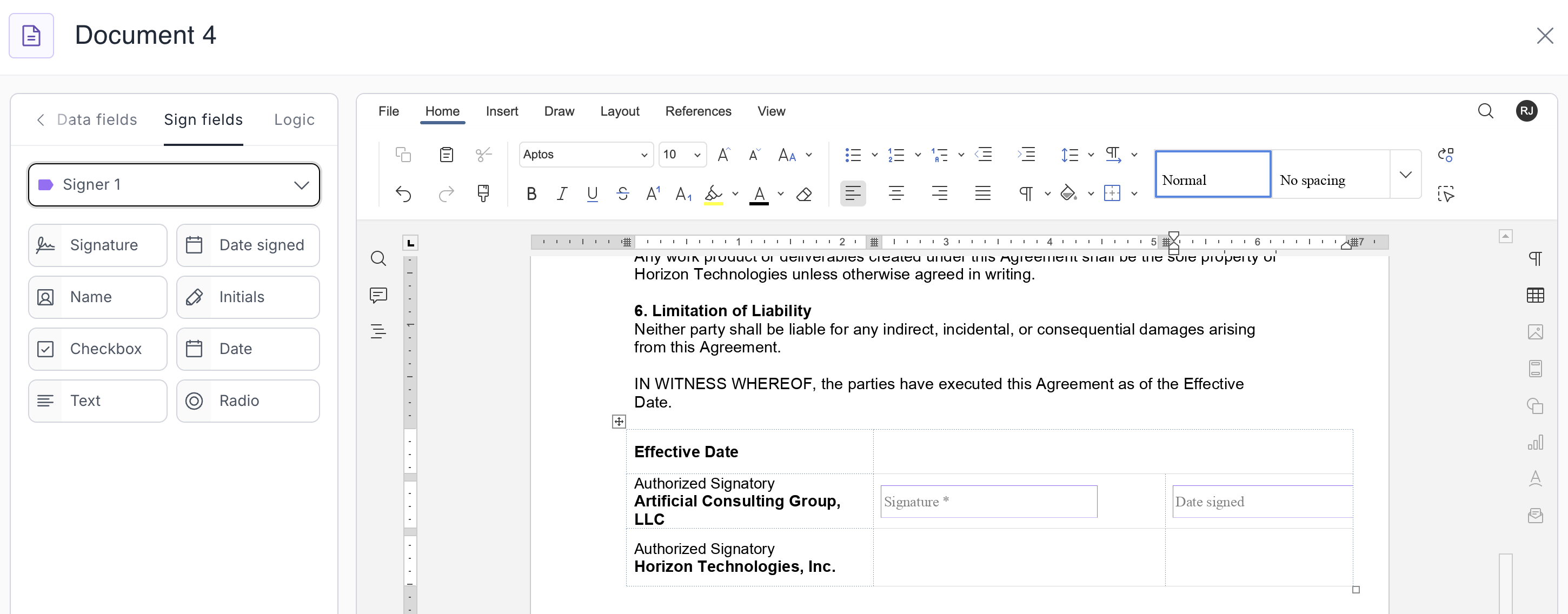
Task: Click the Paste clipboard icon
Action: click(446, 155)
